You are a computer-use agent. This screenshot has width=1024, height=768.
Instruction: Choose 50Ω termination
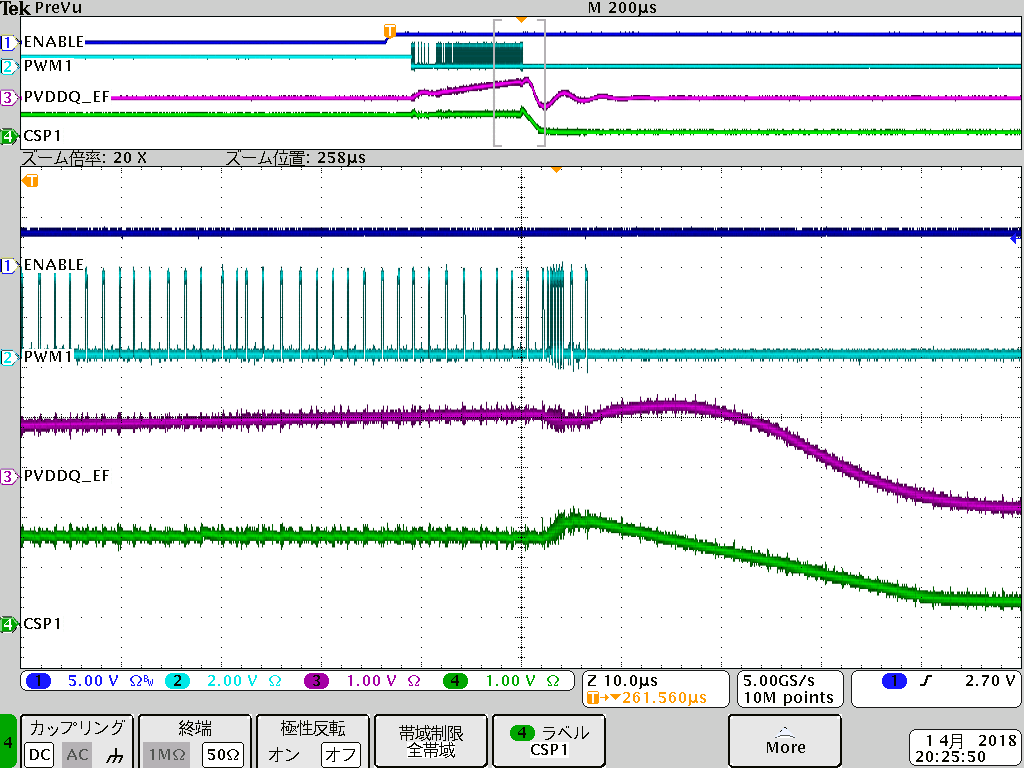tap(223, 755)
